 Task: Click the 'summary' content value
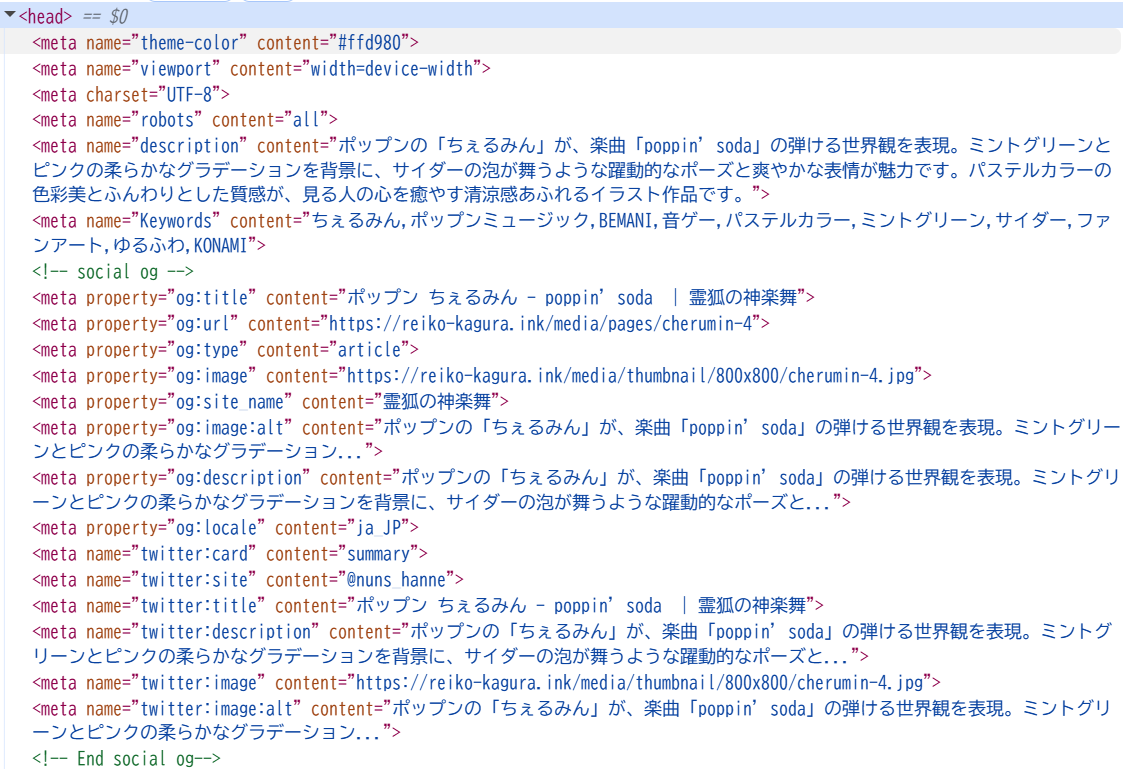(378, 553)
